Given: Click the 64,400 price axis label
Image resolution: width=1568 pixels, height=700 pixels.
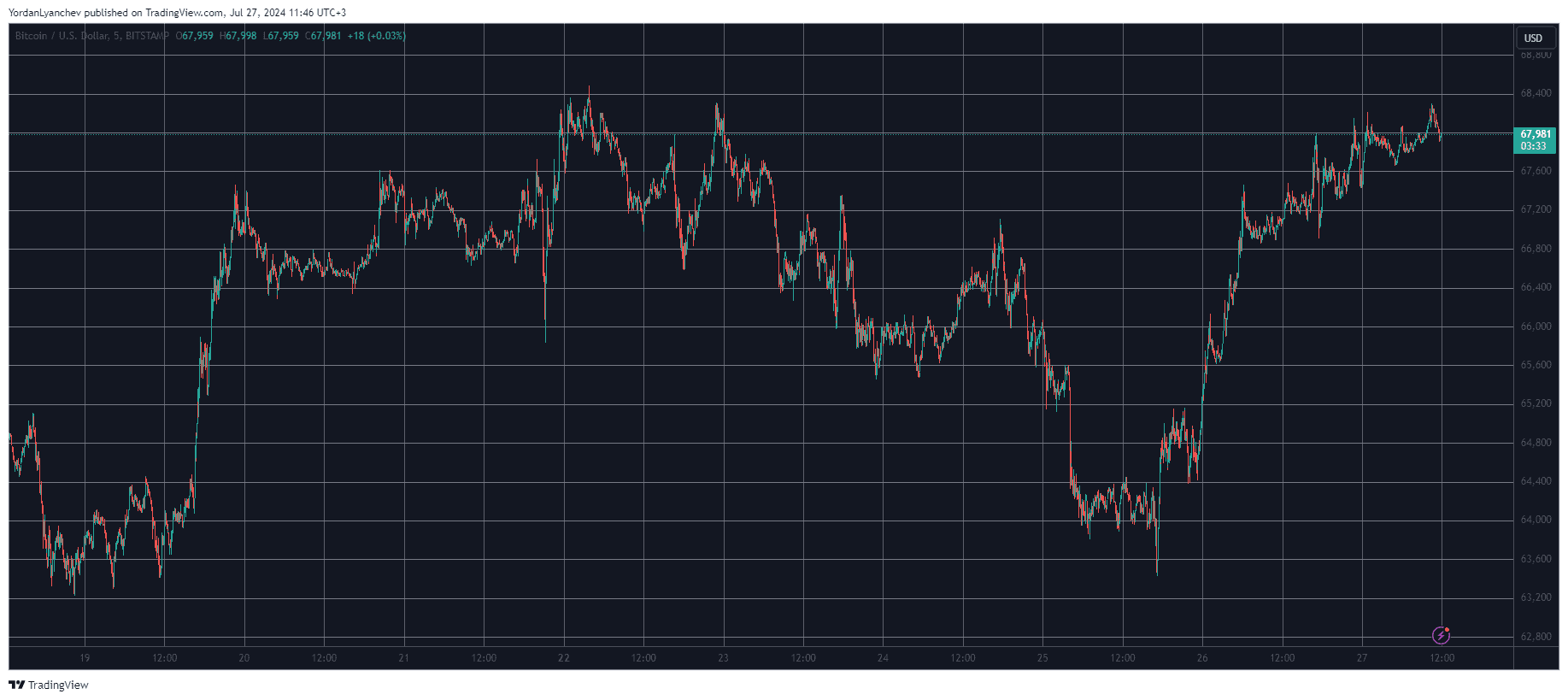Looking at the screenshot, I should [1536, 481].
